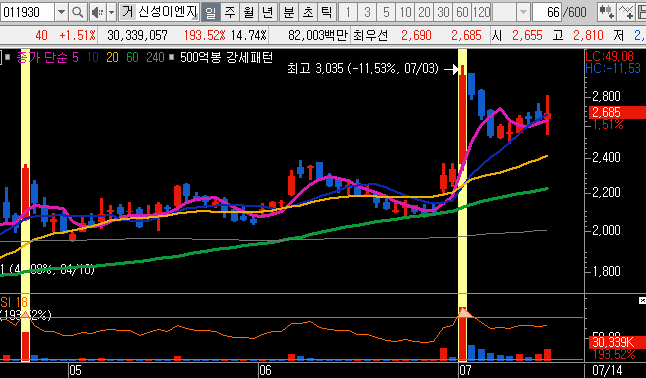The width and height of the screenshot is (646, 378).
Task: Click the red 30,339K volume tag on axis
Action: coord(617,342)
